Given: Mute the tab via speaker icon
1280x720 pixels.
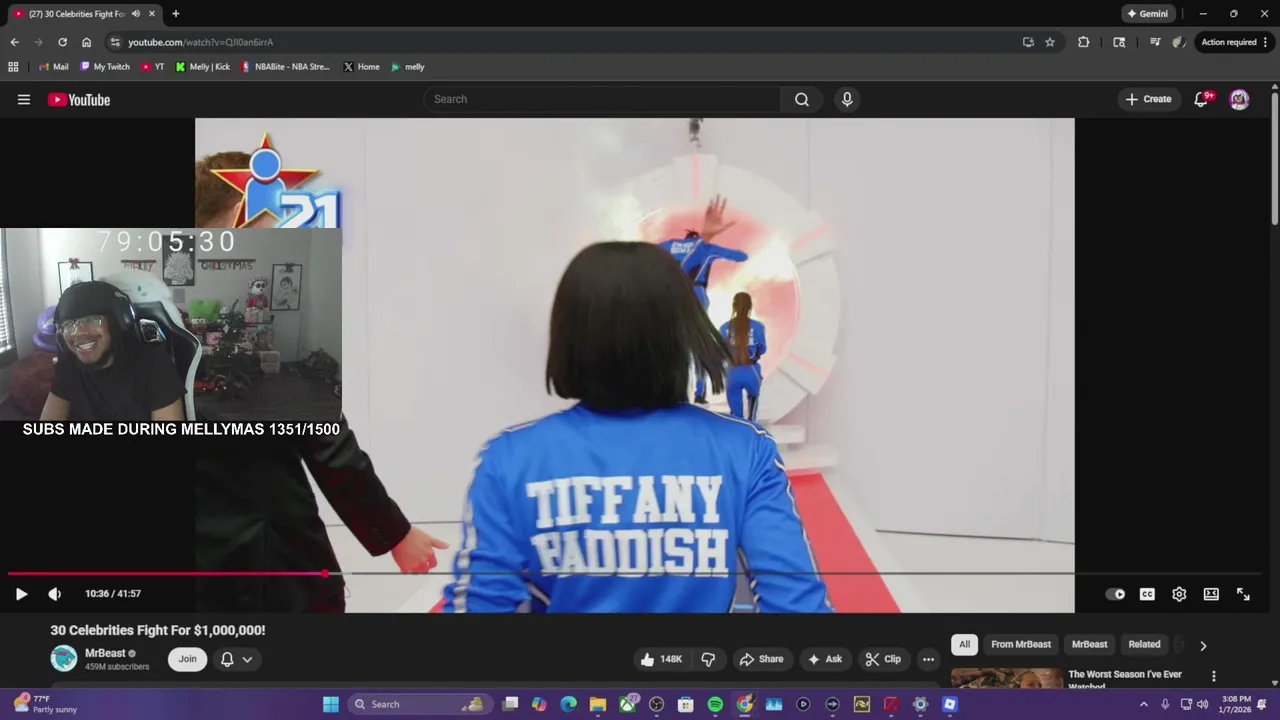Looking at the screenshot, I should (x=136, y=14).
